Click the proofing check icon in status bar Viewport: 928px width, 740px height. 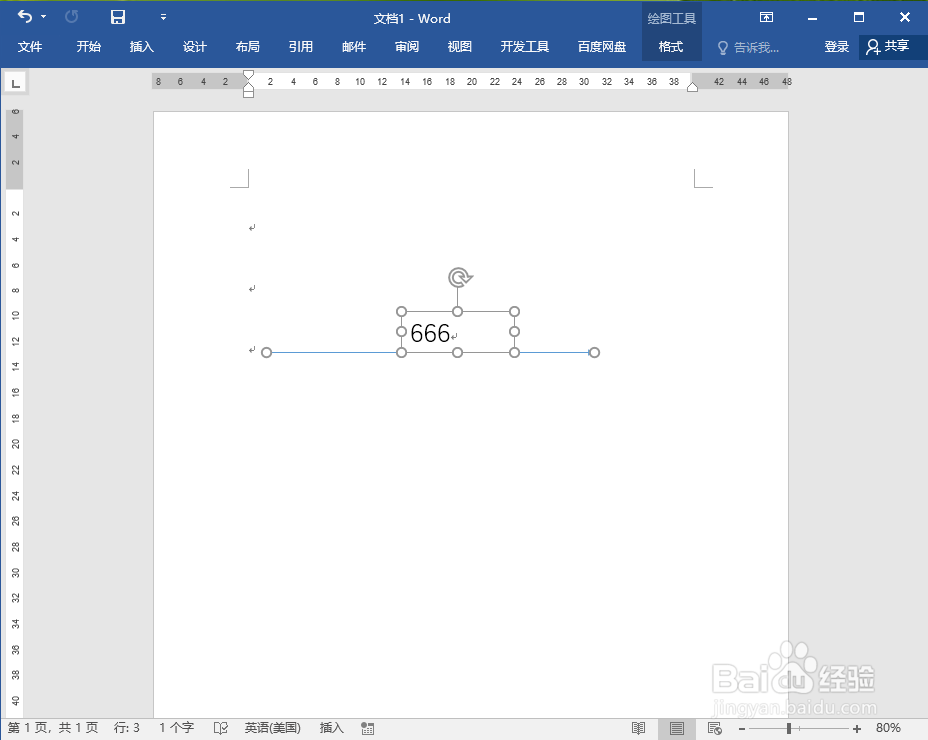pyautogui.click(x=221, y=728)
